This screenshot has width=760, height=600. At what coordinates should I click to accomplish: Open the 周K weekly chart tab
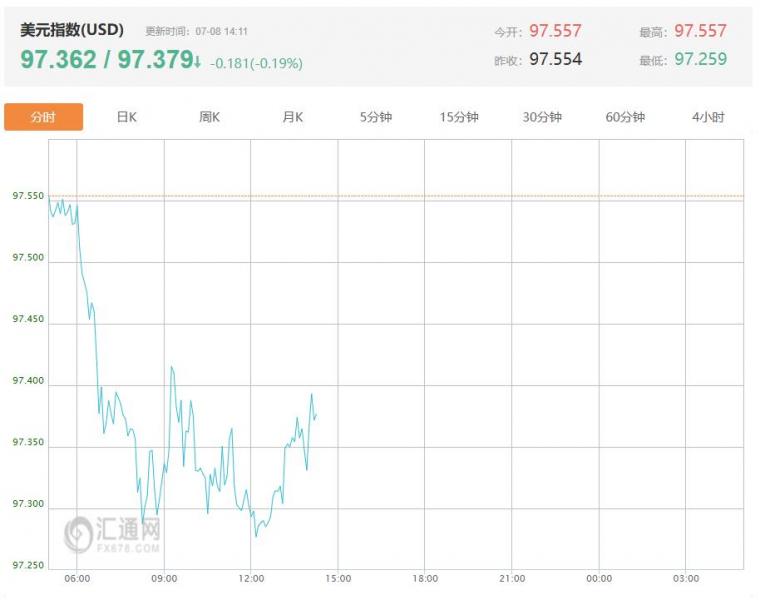(209, 117)
